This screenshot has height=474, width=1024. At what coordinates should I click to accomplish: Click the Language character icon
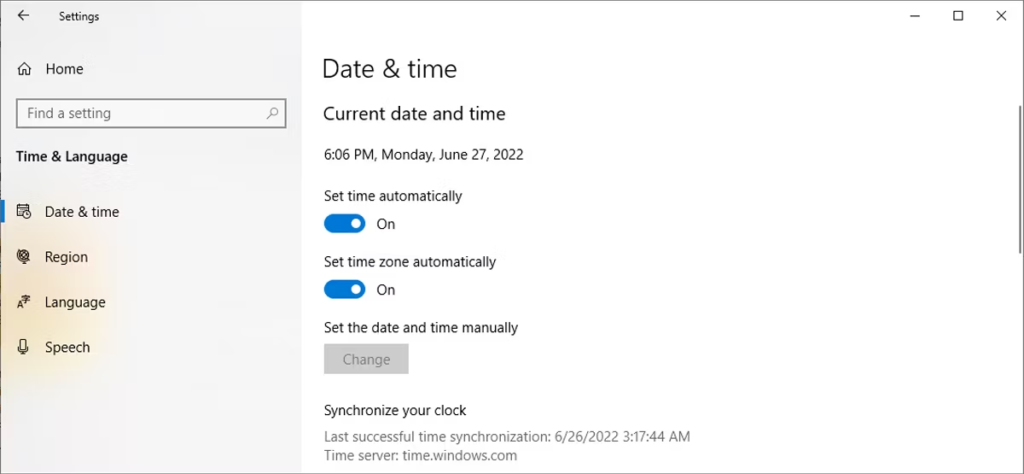(24, 302)
